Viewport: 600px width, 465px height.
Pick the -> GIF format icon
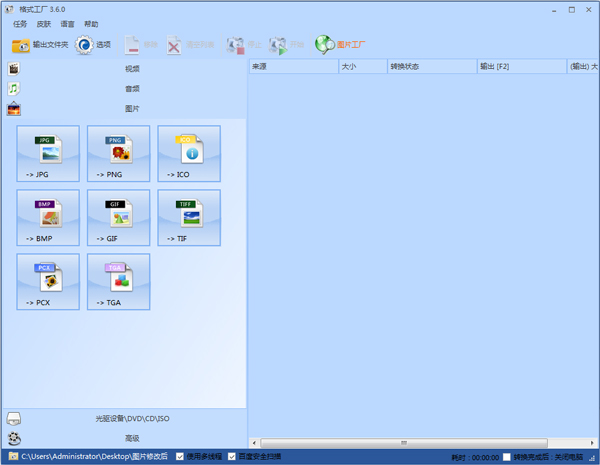pyautogui.click(x=118, y=217)
